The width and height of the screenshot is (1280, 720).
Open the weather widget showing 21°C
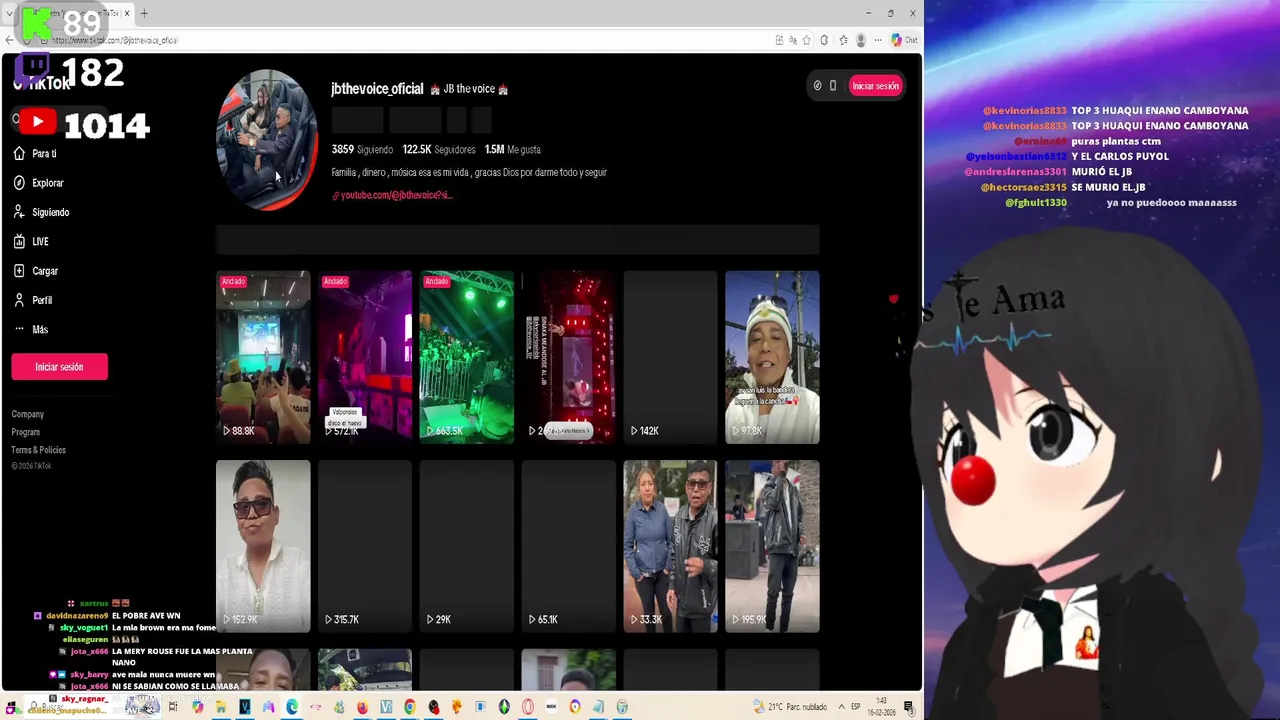tap(790, 707)
